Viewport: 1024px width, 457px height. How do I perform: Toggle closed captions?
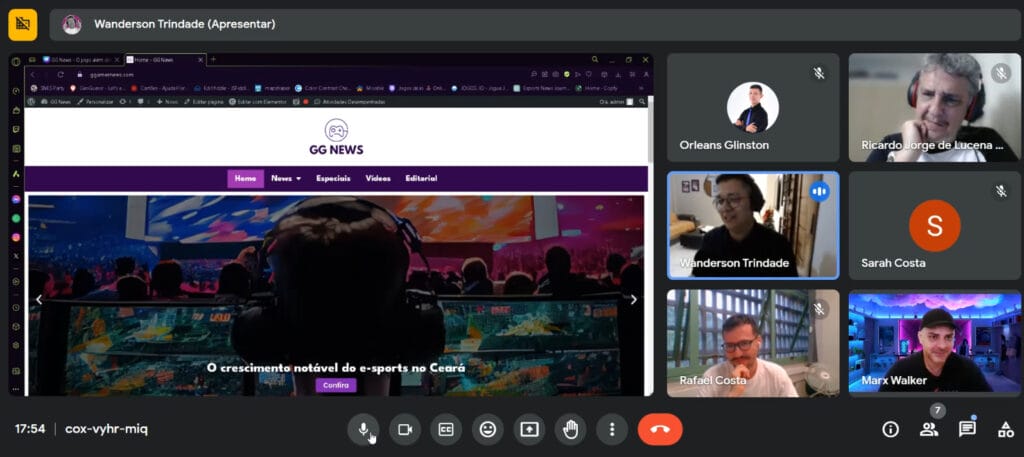pyautogui.click(x=446, y=429)
